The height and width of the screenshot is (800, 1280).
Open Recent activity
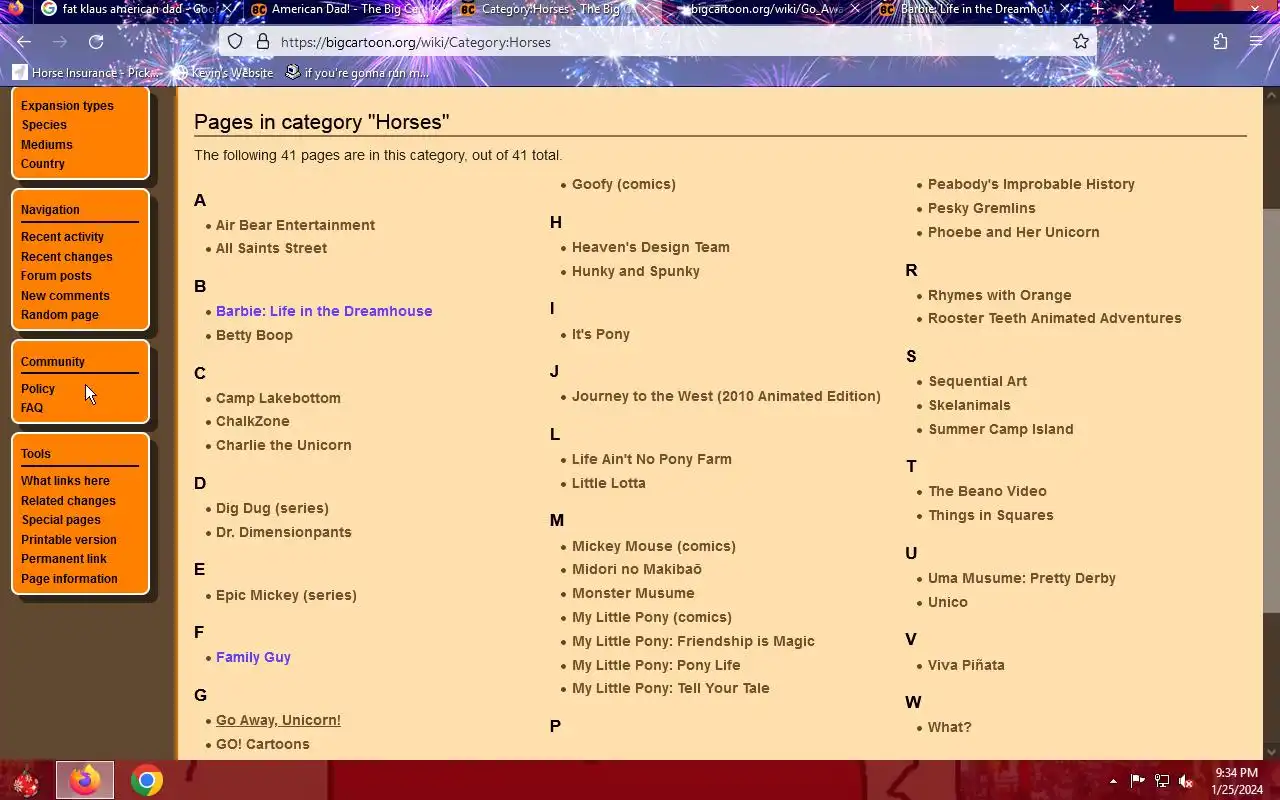click(x=62, y=237)
